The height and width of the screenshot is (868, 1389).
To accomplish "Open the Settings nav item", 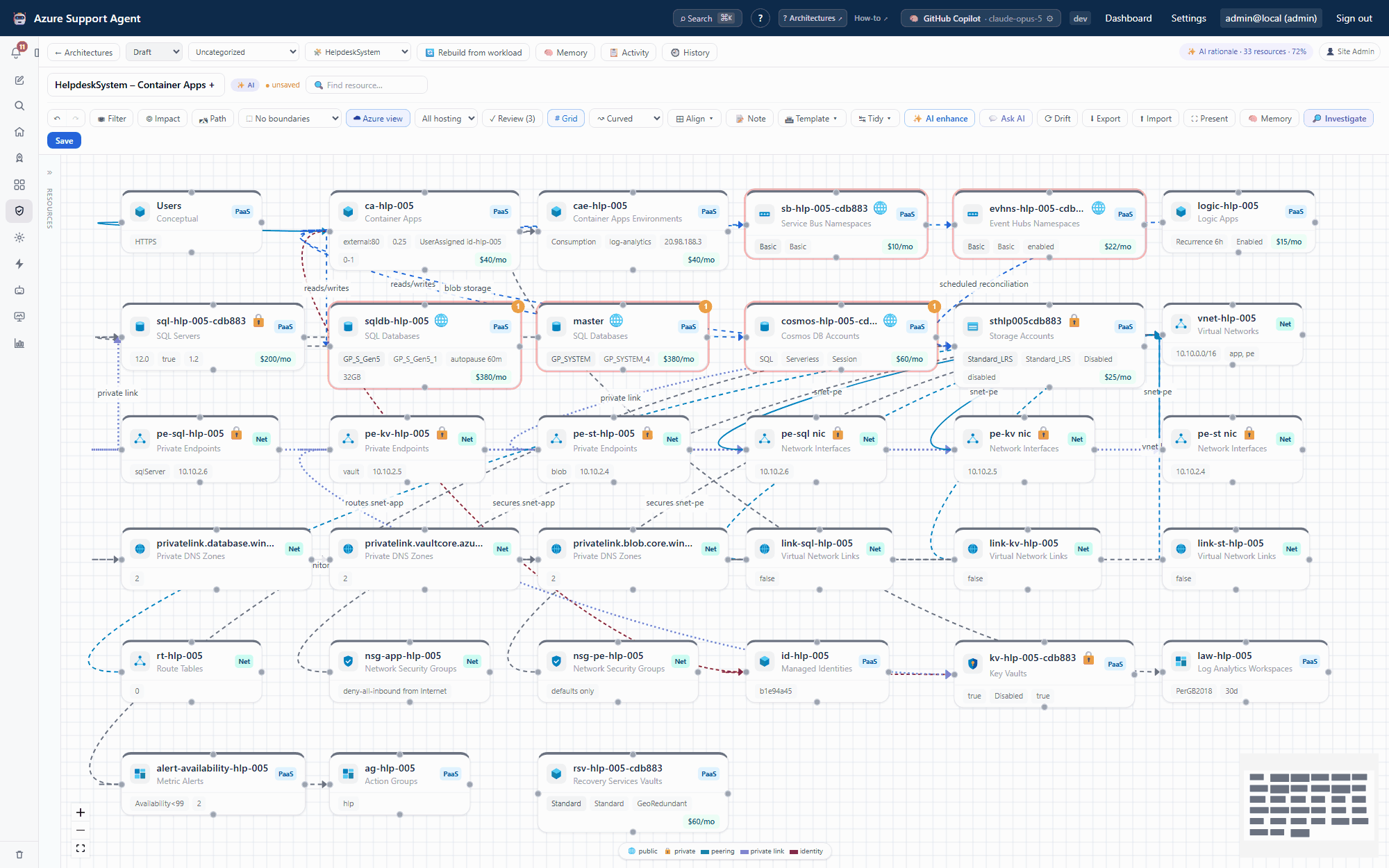I will click(1188, 19).
